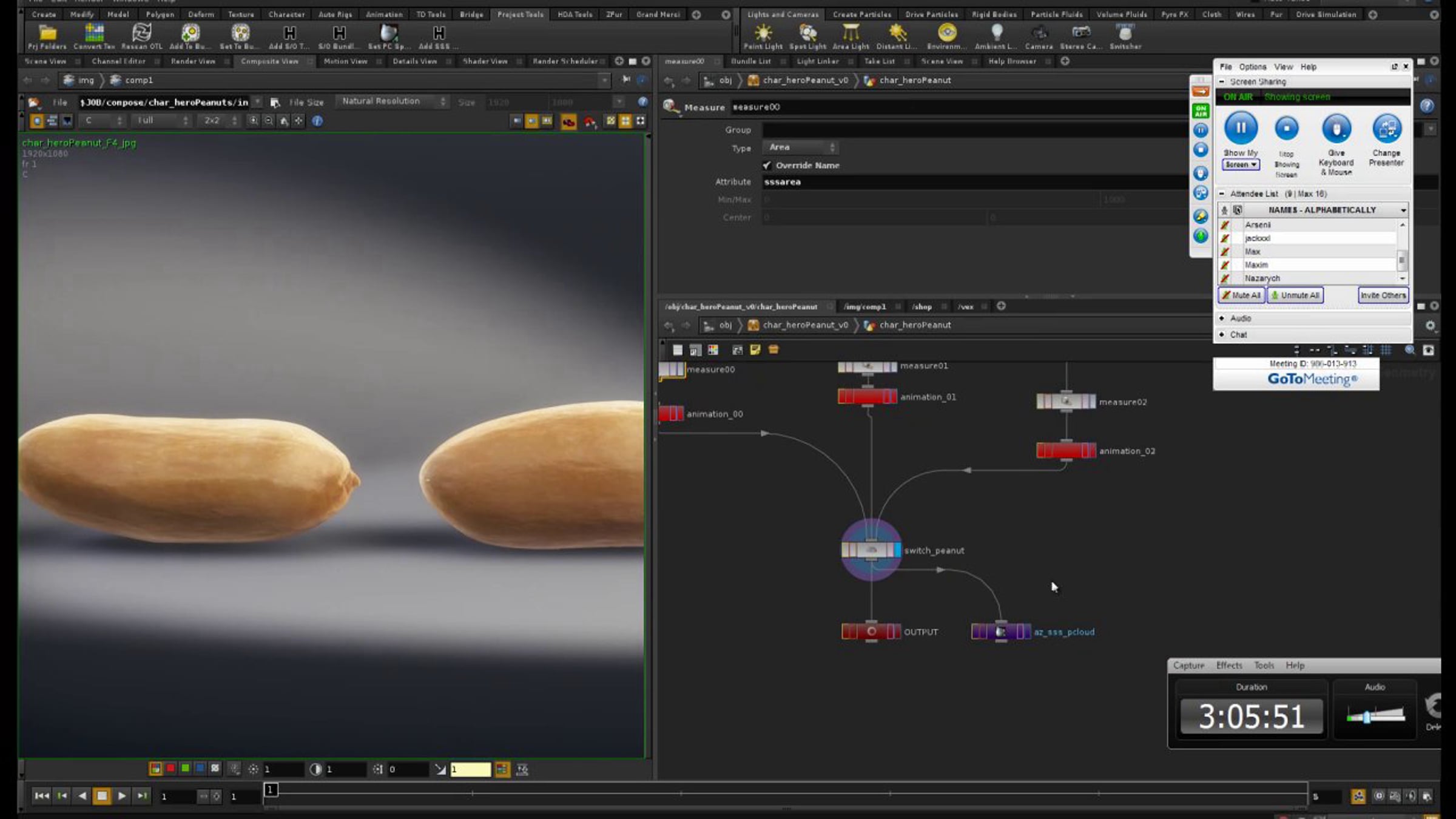Toggle mute for attendee Arsenii
Viewport: 1456px width, 819px height.
tap(1225, 225)
